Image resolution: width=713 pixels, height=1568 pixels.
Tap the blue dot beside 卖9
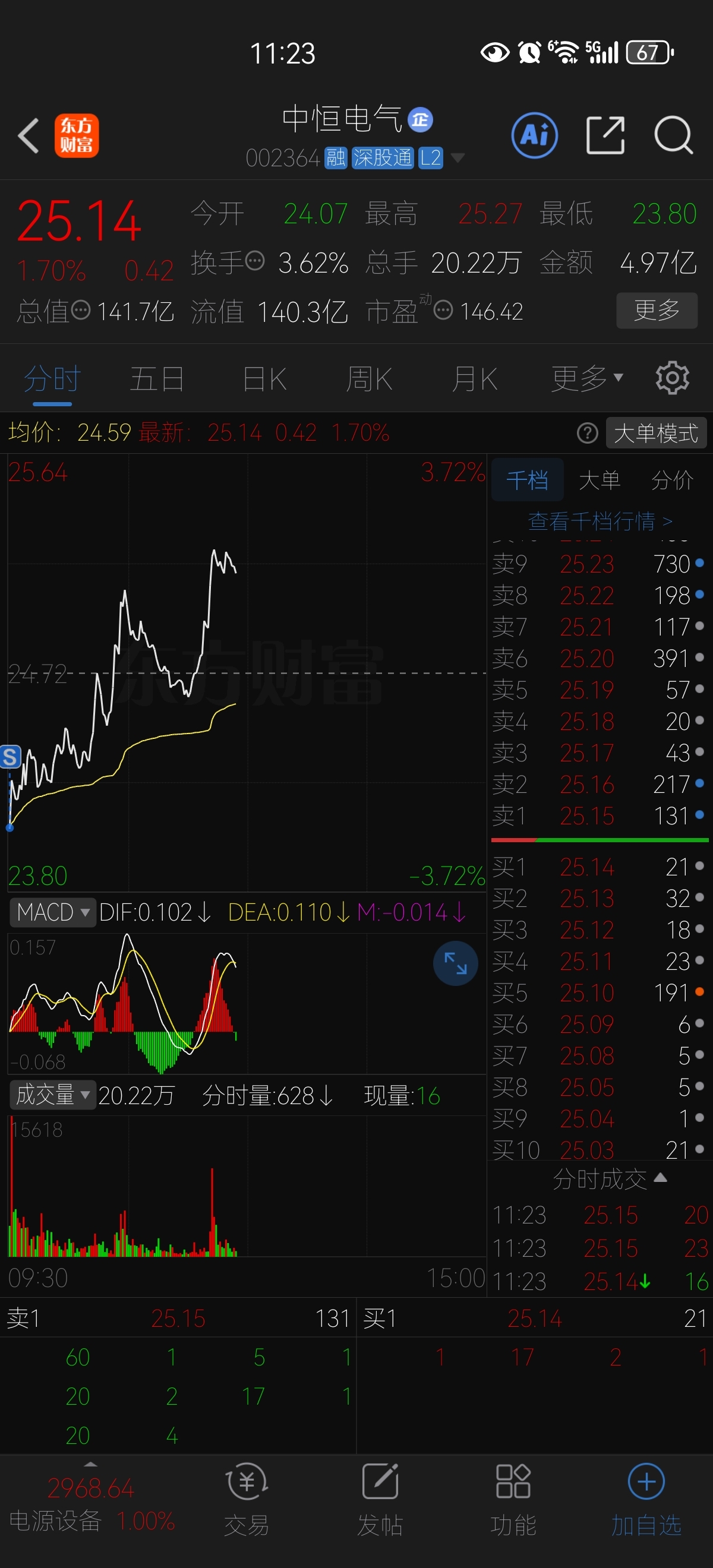click(699, 563)
